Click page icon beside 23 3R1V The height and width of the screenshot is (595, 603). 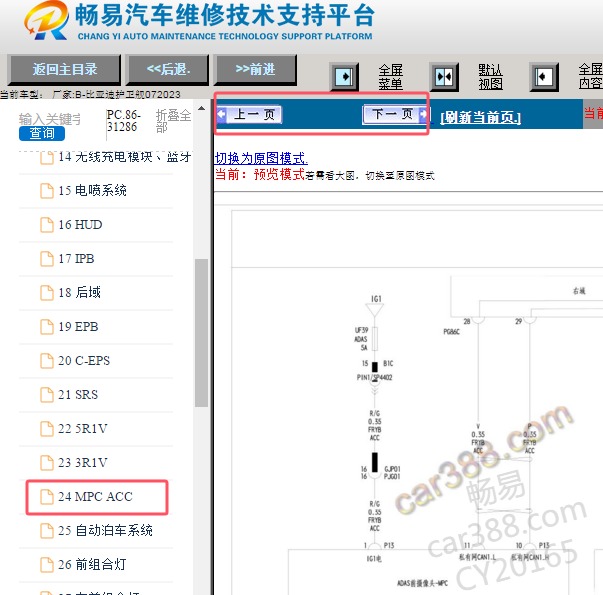47,462
